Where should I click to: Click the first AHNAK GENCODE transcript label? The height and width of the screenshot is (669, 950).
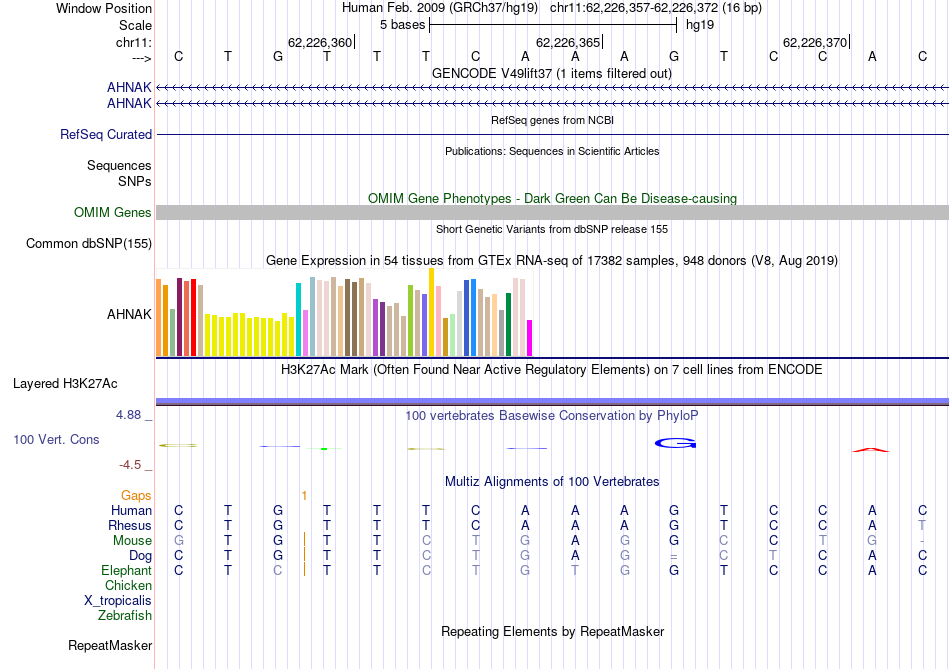[129, 87]
